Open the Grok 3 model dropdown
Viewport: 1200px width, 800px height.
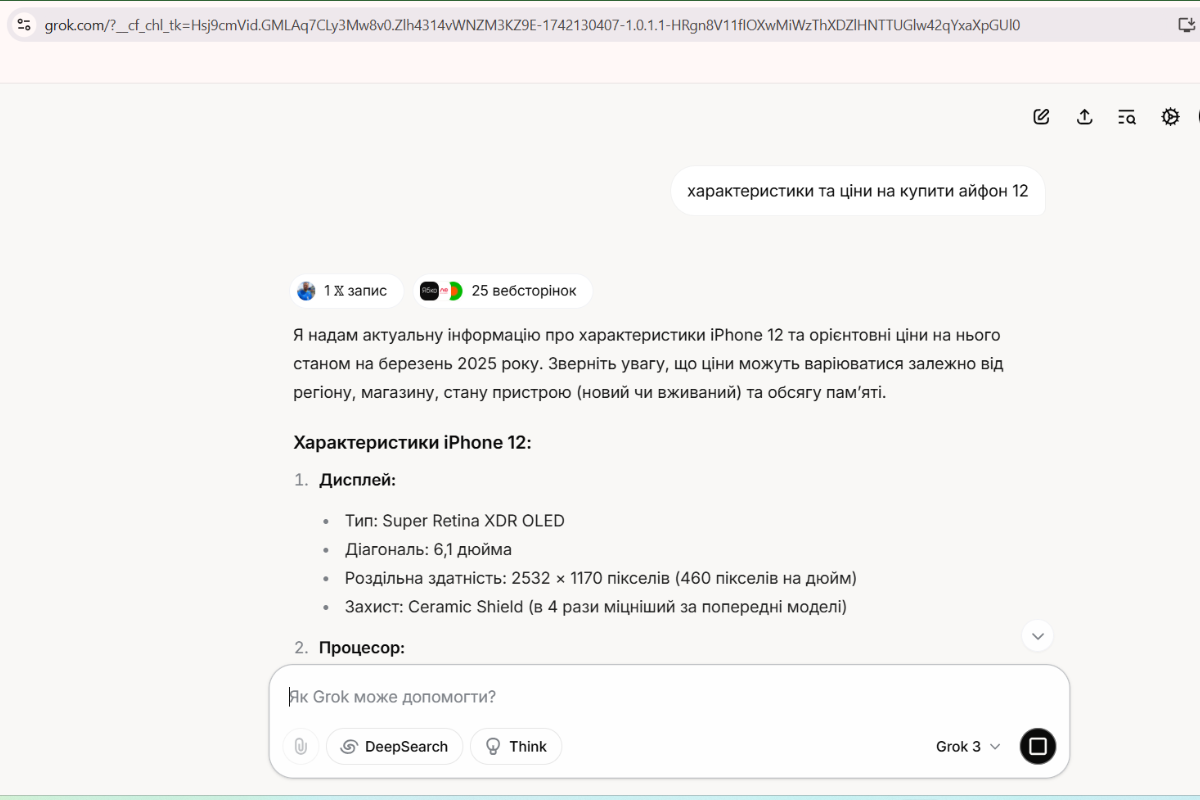coord(968,746)
